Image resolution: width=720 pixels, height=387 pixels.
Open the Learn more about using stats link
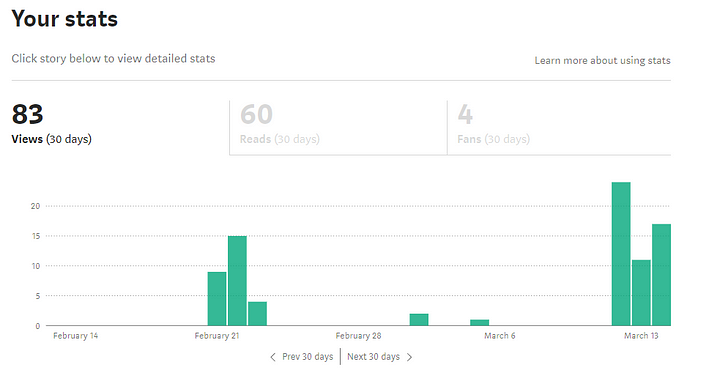pyautogui.click(x=602, y=61)
